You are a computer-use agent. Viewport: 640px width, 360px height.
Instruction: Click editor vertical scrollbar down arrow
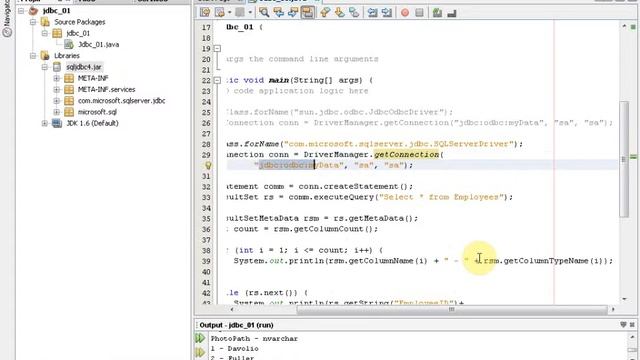point(624,299)
